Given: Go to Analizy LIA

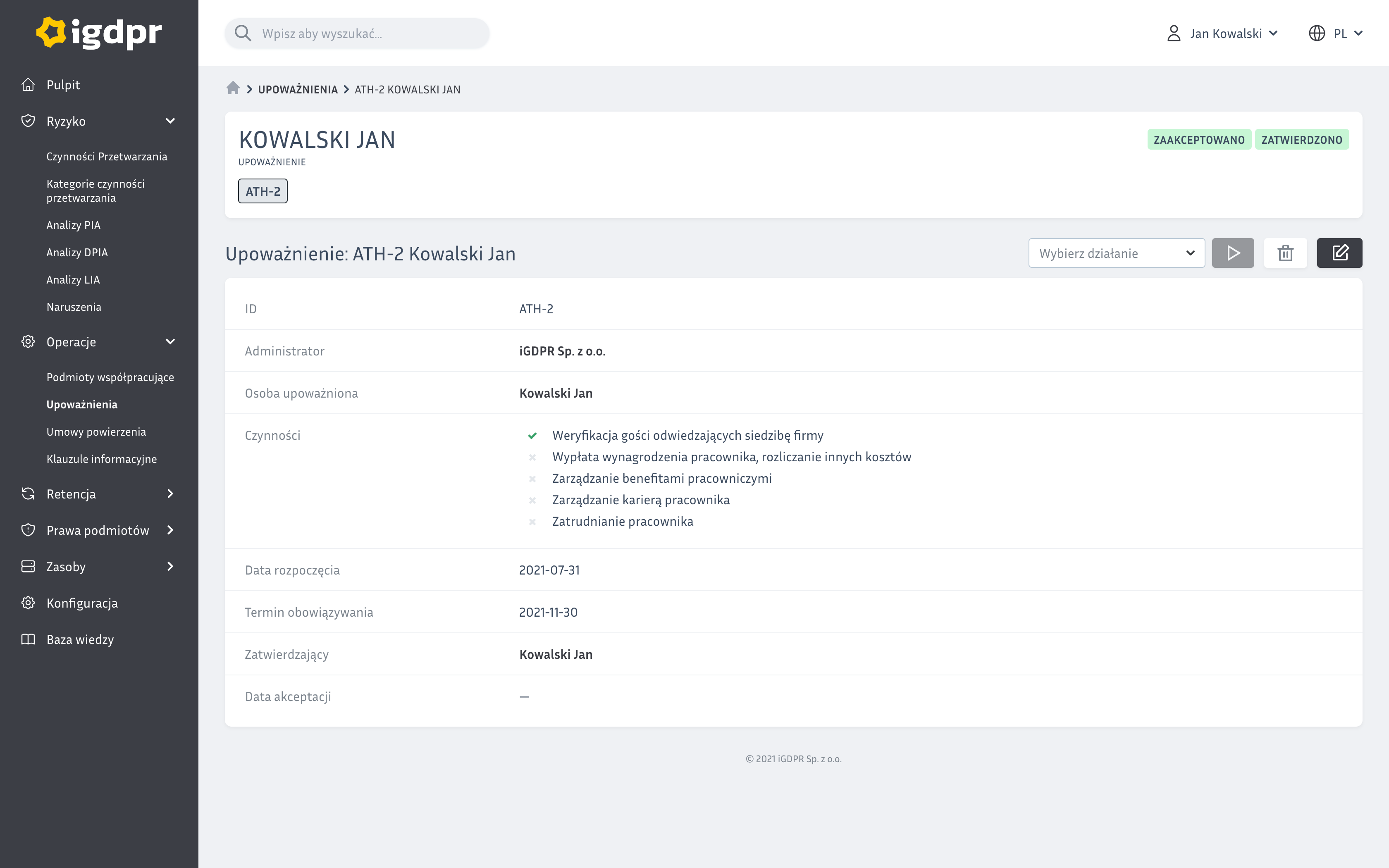Looking at the screenshot, I should (x=74, y=279).
